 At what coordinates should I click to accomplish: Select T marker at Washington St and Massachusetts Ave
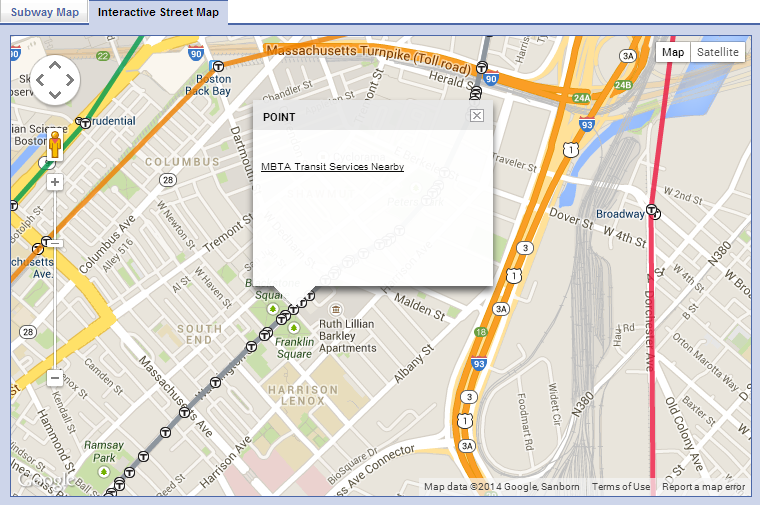pos(184,413)
